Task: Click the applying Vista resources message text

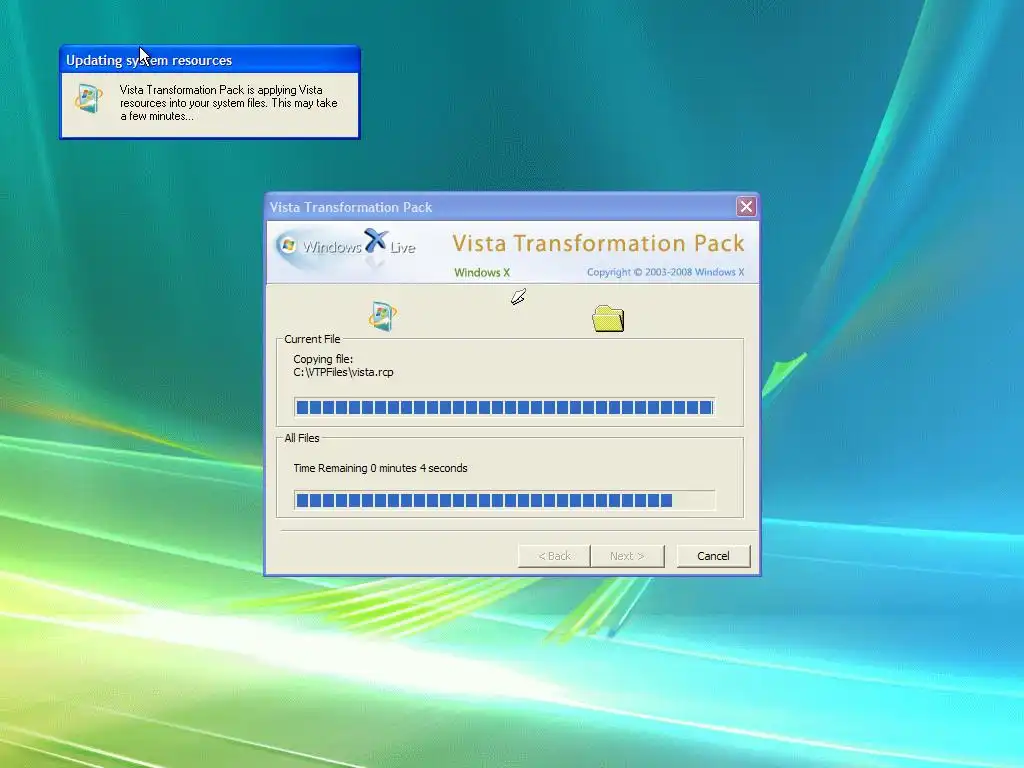Action: click(229, 103)
